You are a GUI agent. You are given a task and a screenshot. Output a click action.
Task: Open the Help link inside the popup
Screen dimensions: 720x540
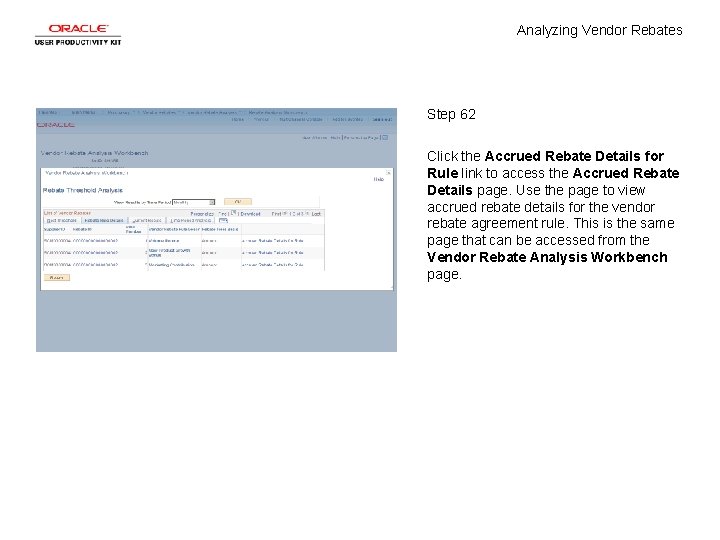click(x=378, y=179)
